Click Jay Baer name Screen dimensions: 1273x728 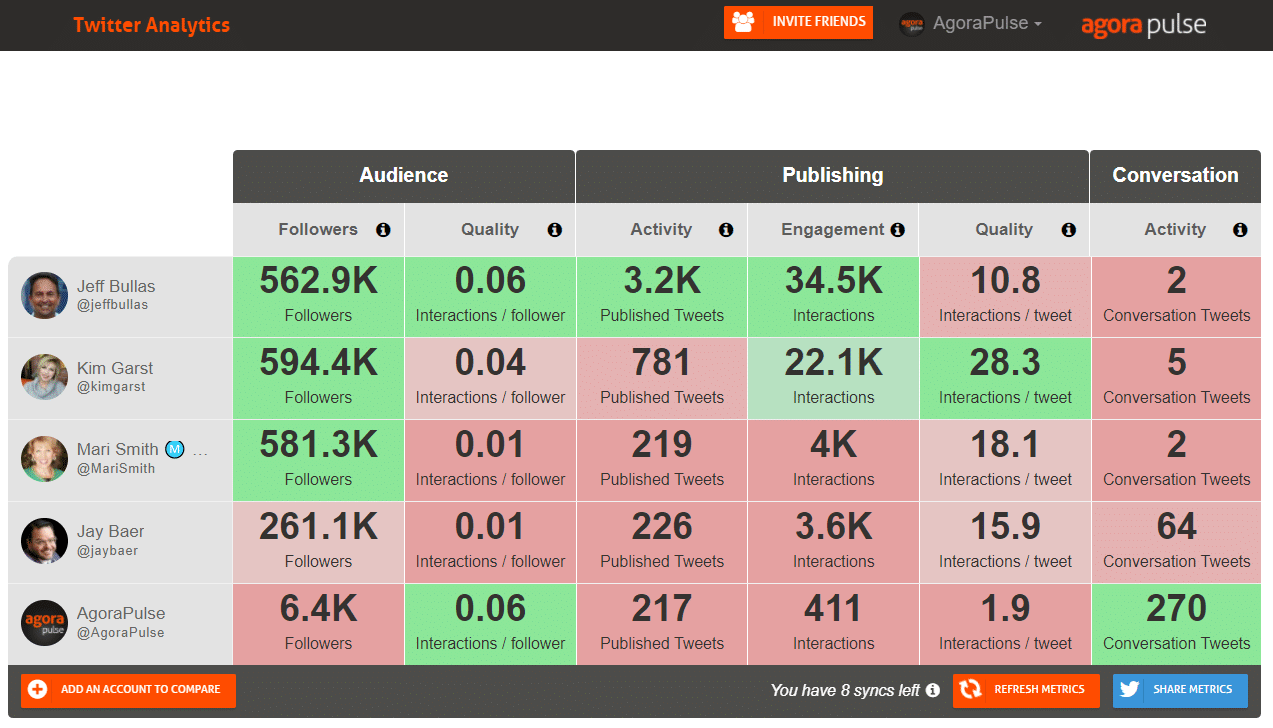click(111, 532)
